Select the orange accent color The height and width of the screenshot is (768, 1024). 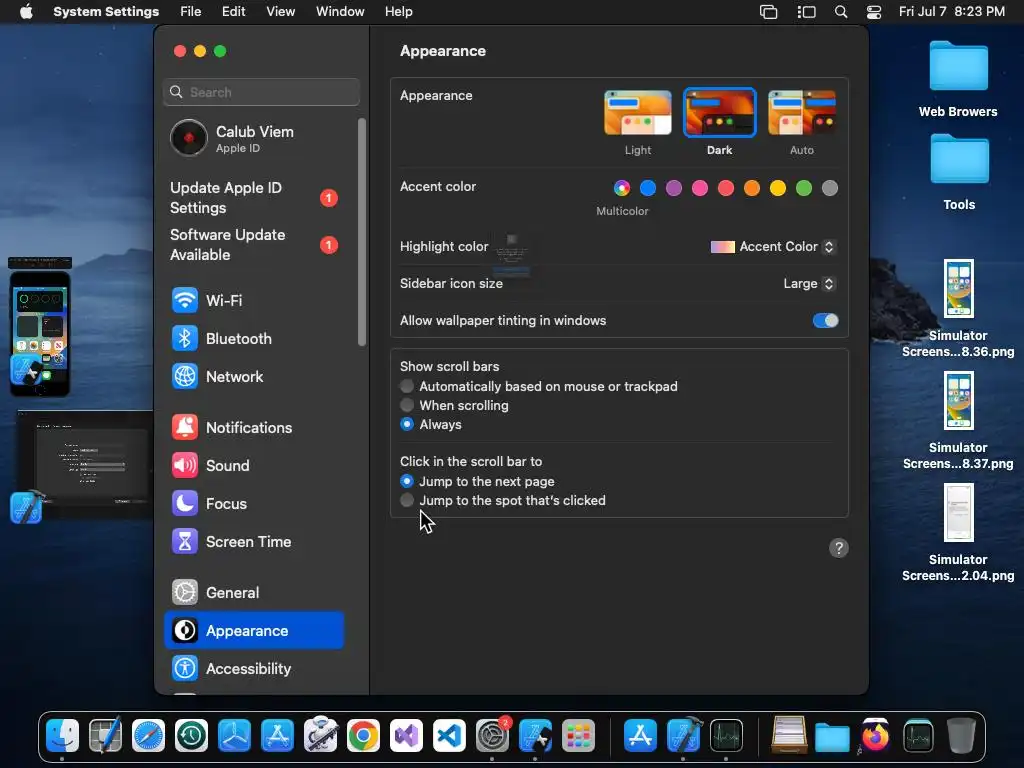click(752, 188)
